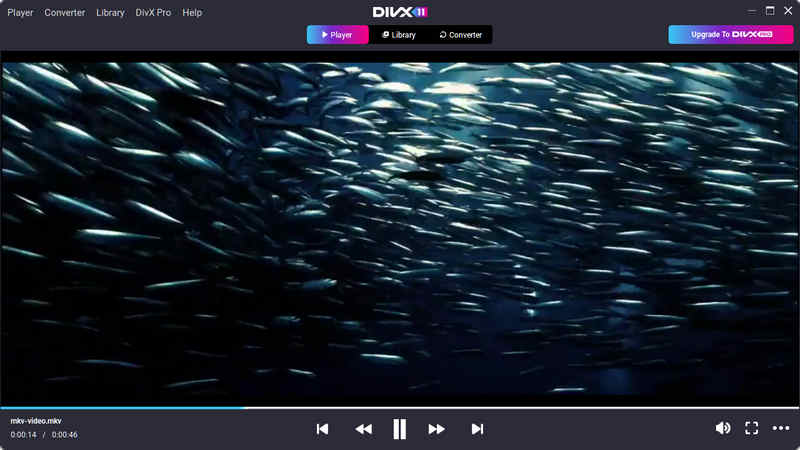800x450 pixels.
Task: Mute the volume speaker icon
Action: pos(723,428)
